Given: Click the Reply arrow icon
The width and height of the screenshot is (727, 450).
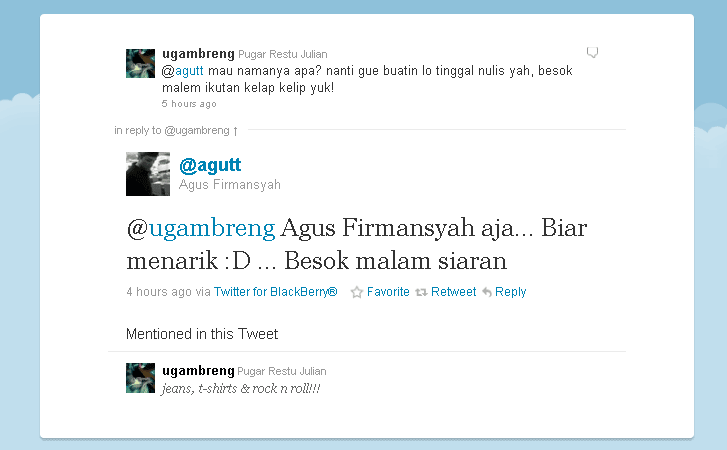Looking at the screenshot, I should 487,292.
